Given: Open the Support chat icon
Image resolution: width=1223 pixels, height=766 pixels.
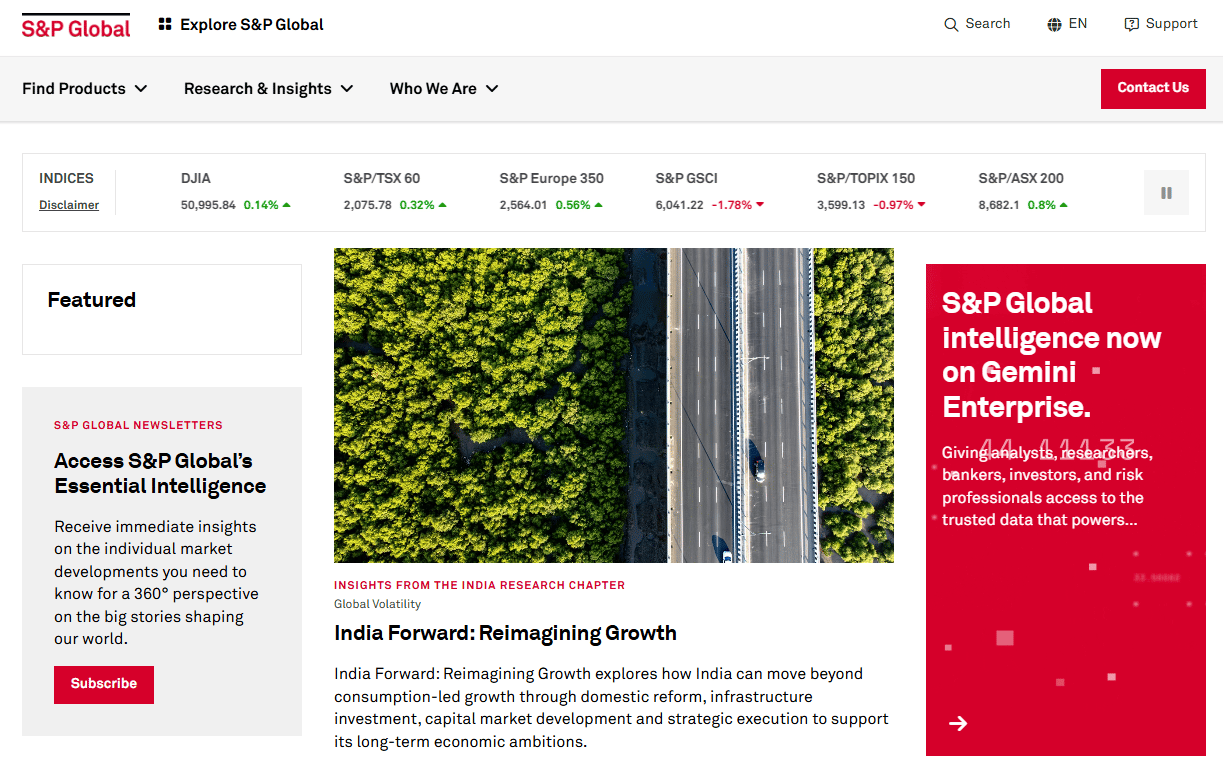Looking at the screenshot, I should tap(1131, 24).
